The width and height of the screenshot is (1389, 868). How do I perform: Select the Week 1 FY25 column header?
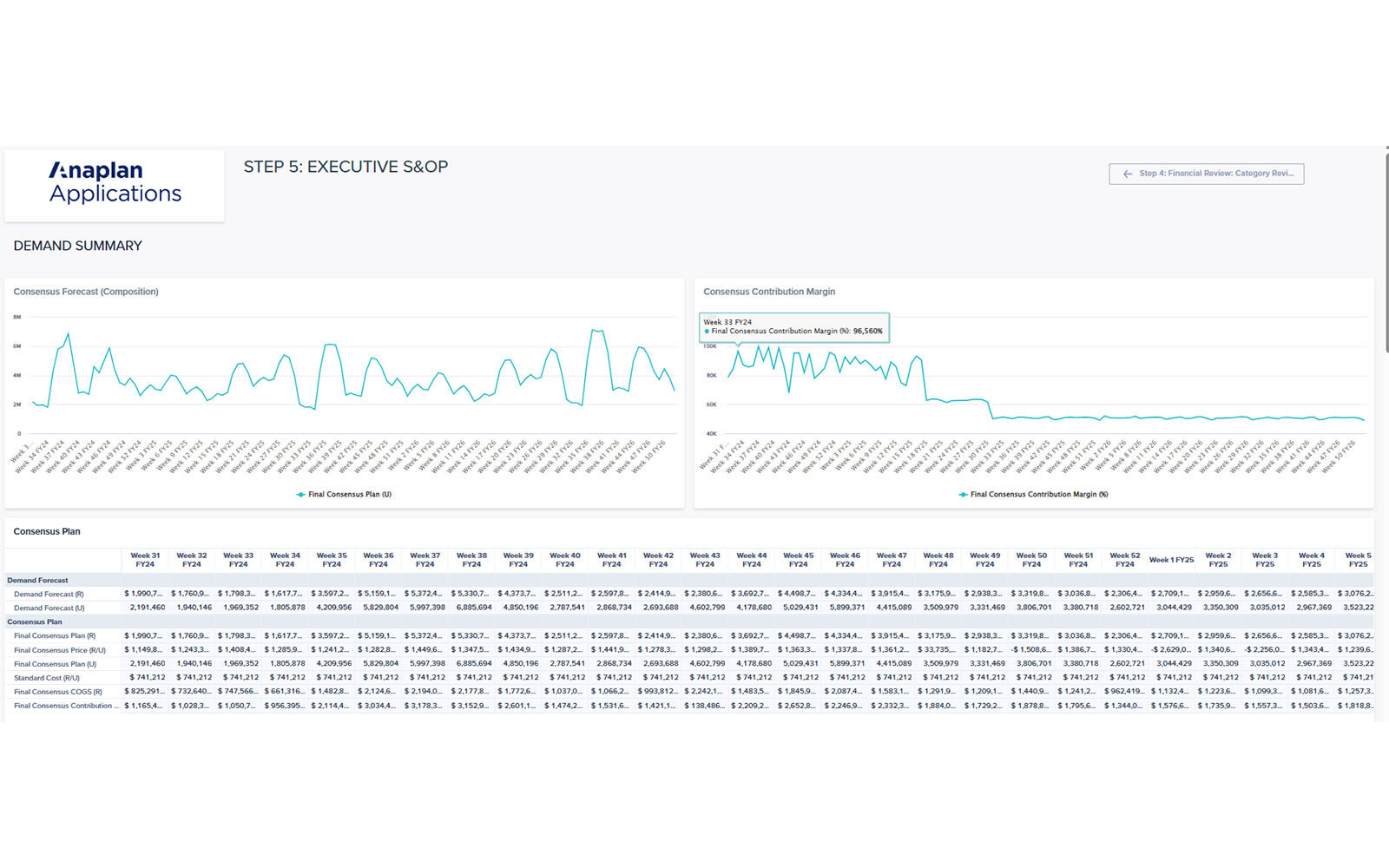[x=1171, y=560]
